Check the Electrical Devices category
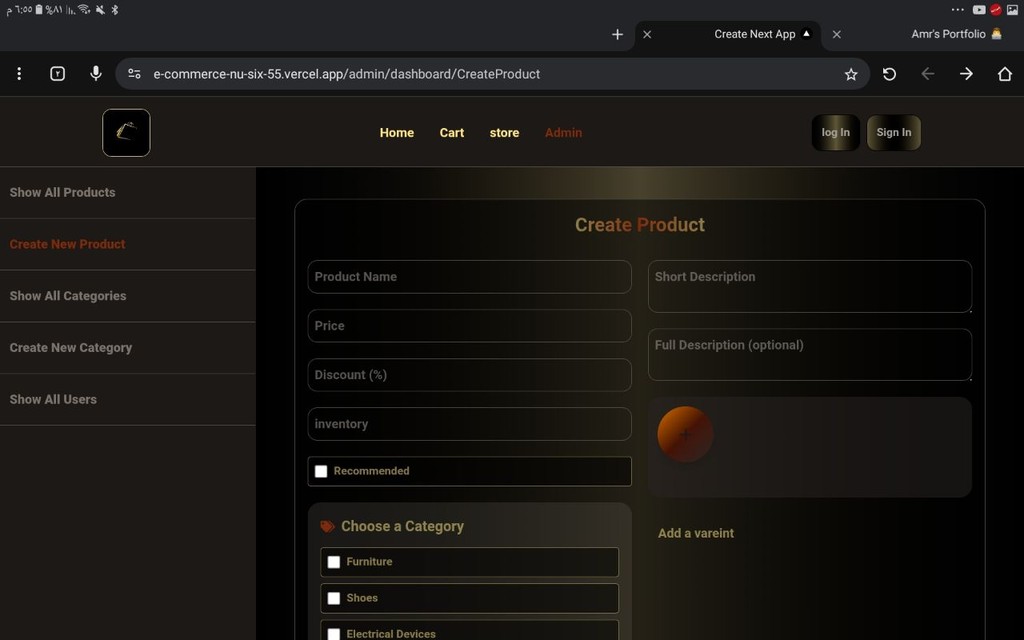The image size is (1024, 640). pyautogui.click(x=334, y=634)
